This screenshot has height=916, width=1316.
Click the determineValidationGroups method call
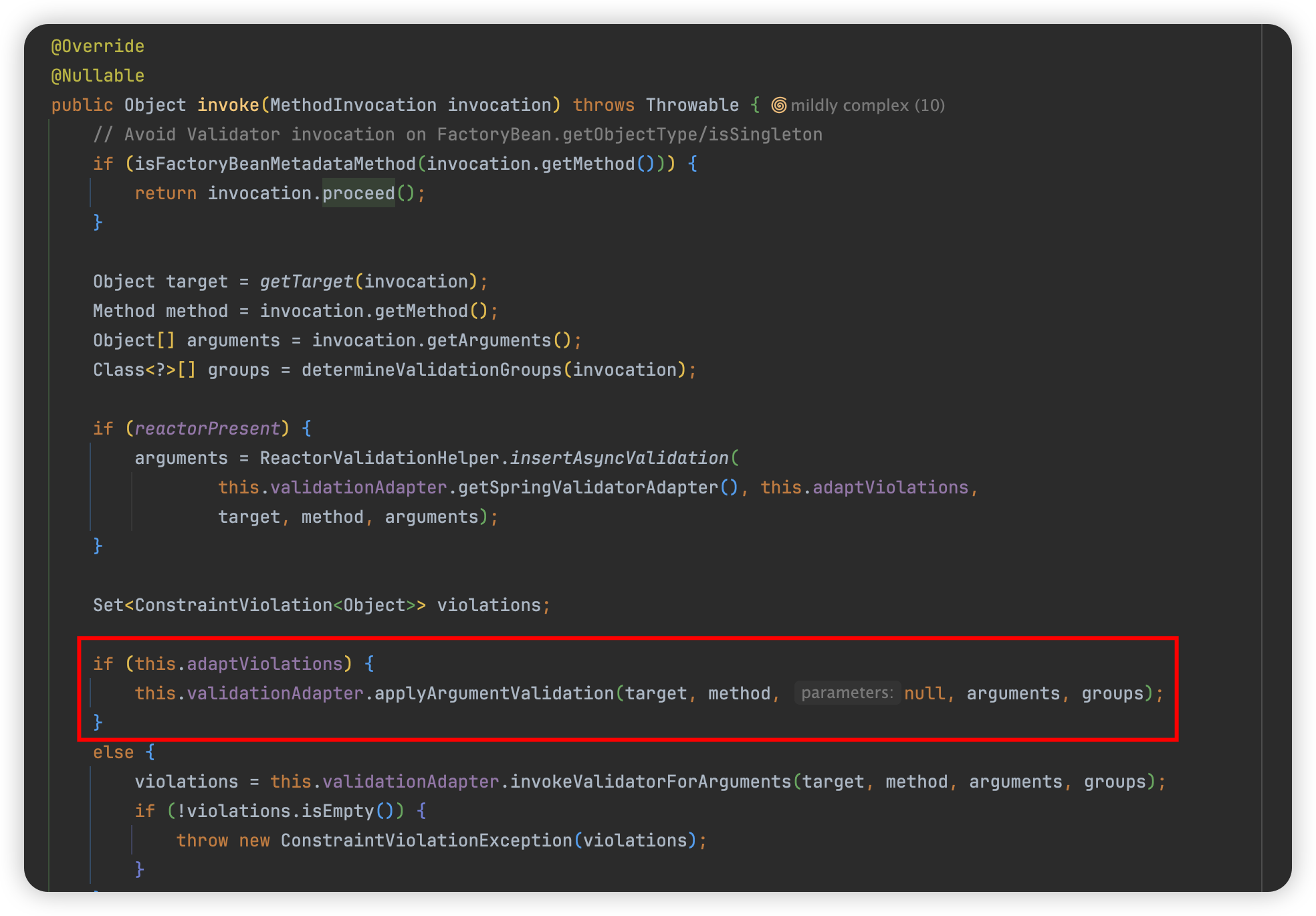pos(431,370)
